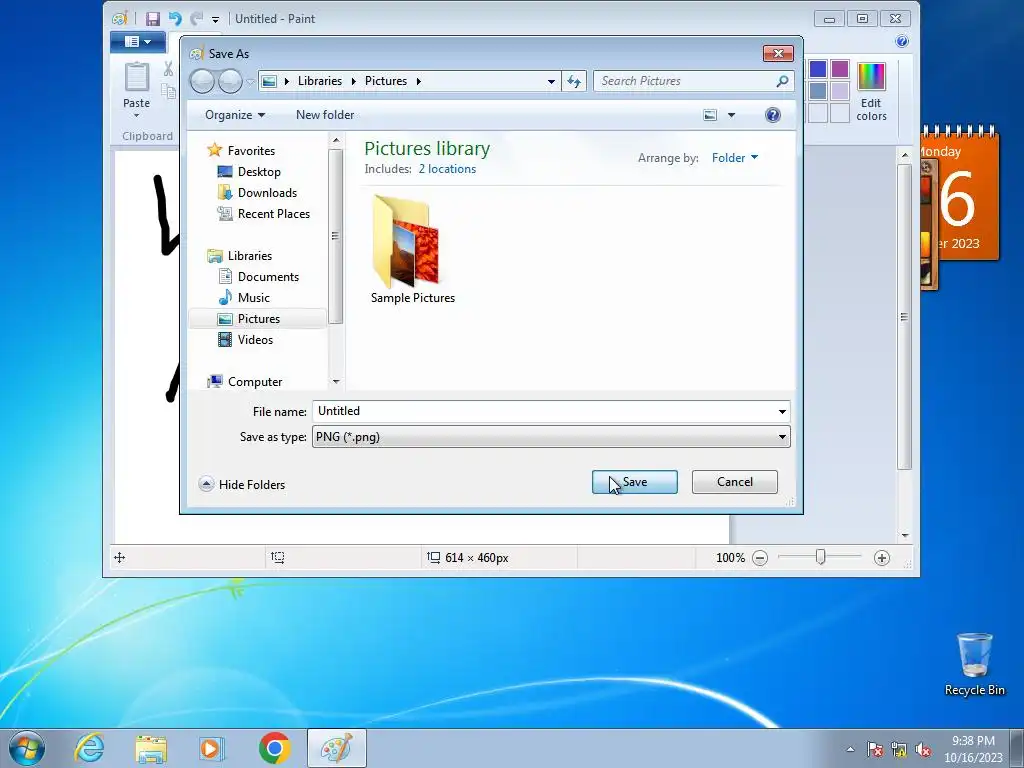
Task: Select the Pictures library in sidebar
Action: (x=258, y=319)
